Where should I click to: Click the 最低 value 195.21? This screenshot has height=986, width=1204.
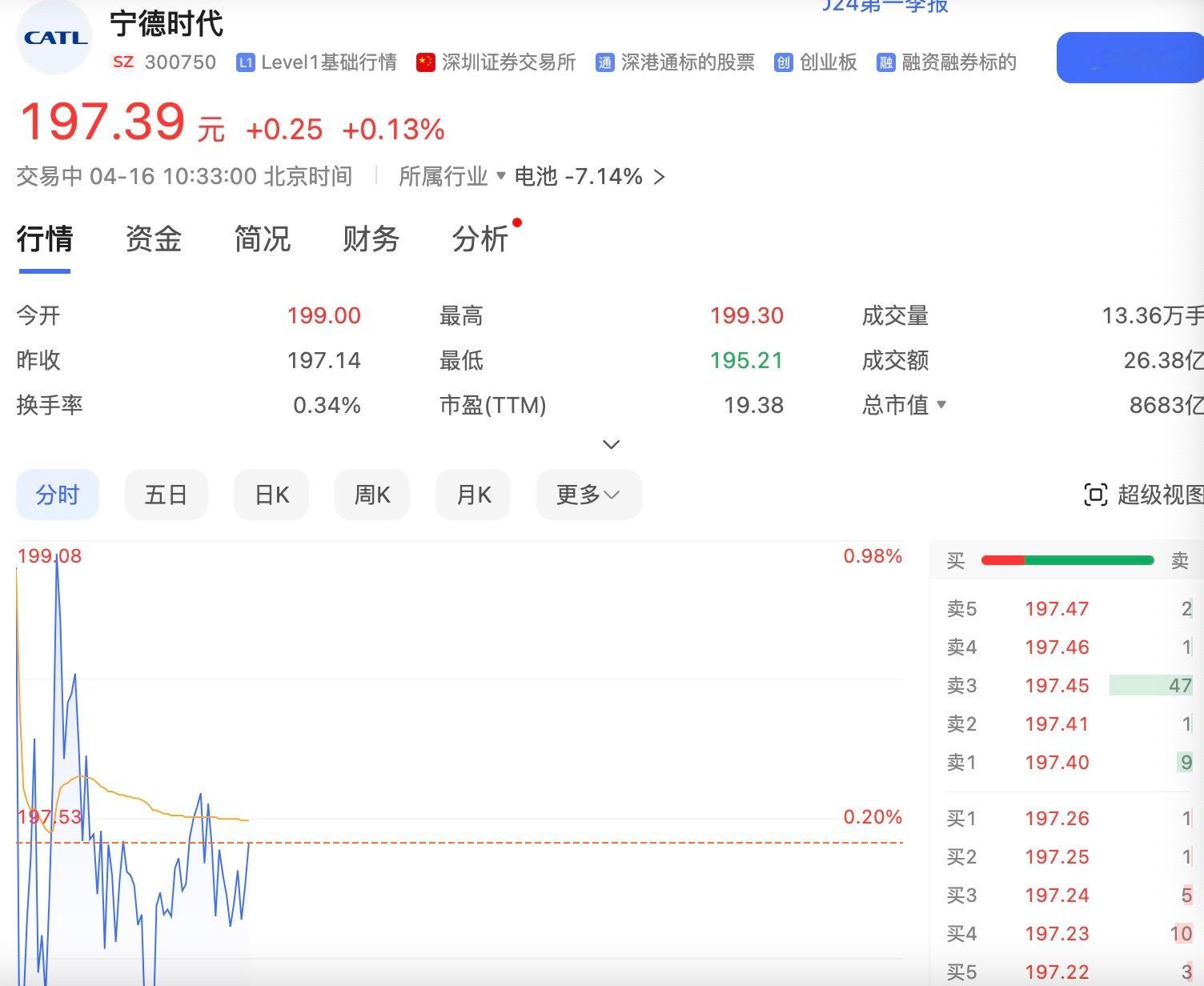click(x=747, y=360)
